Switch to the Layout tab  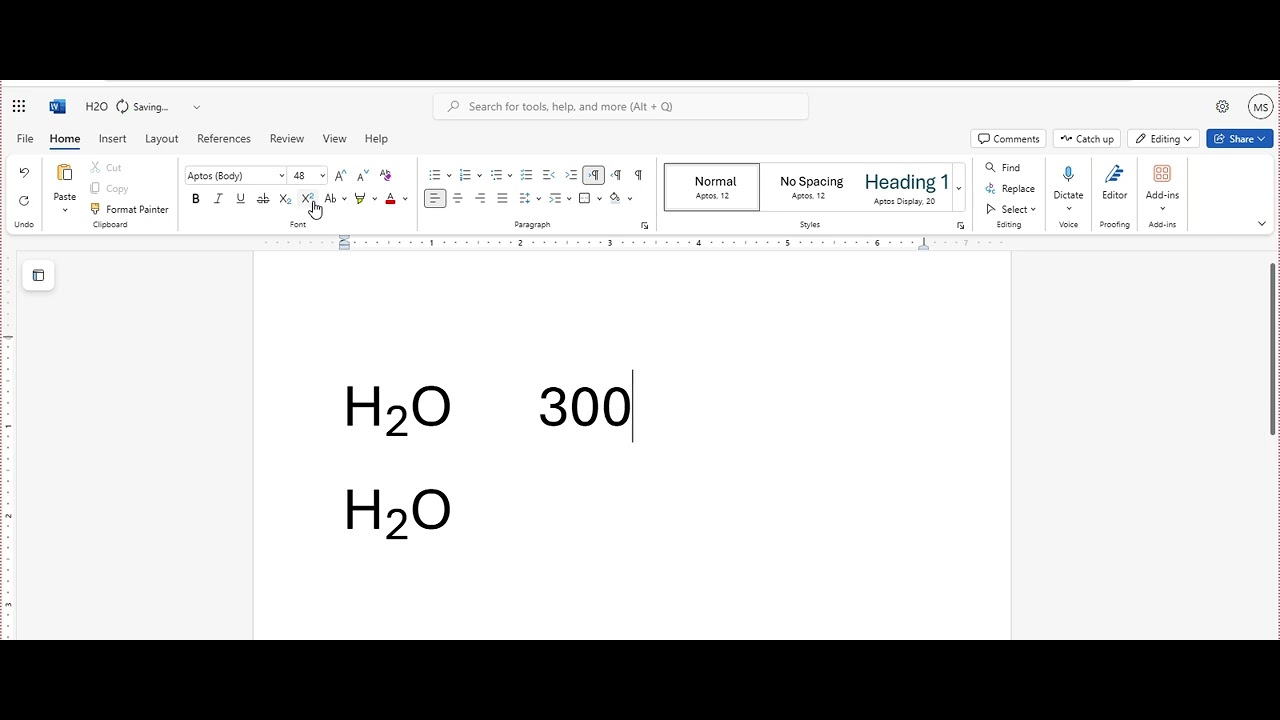point(161,139)
